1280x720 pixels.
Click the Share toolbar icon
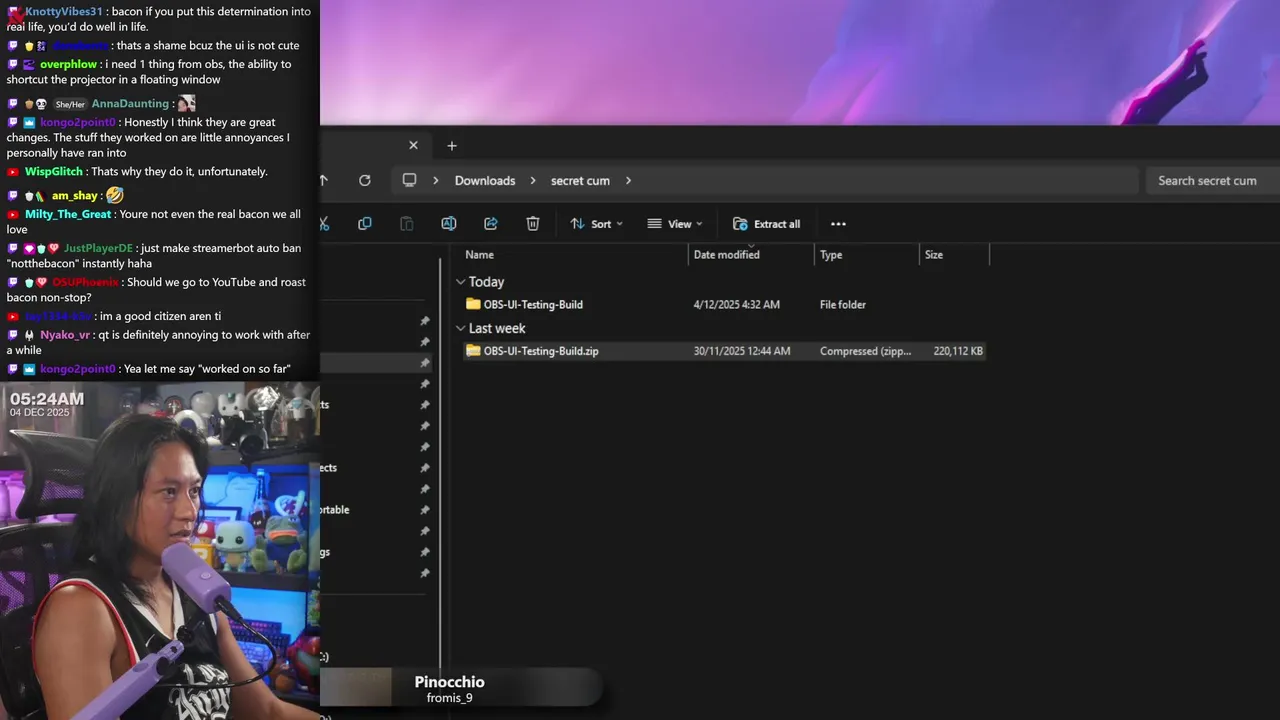click(491, 224)
